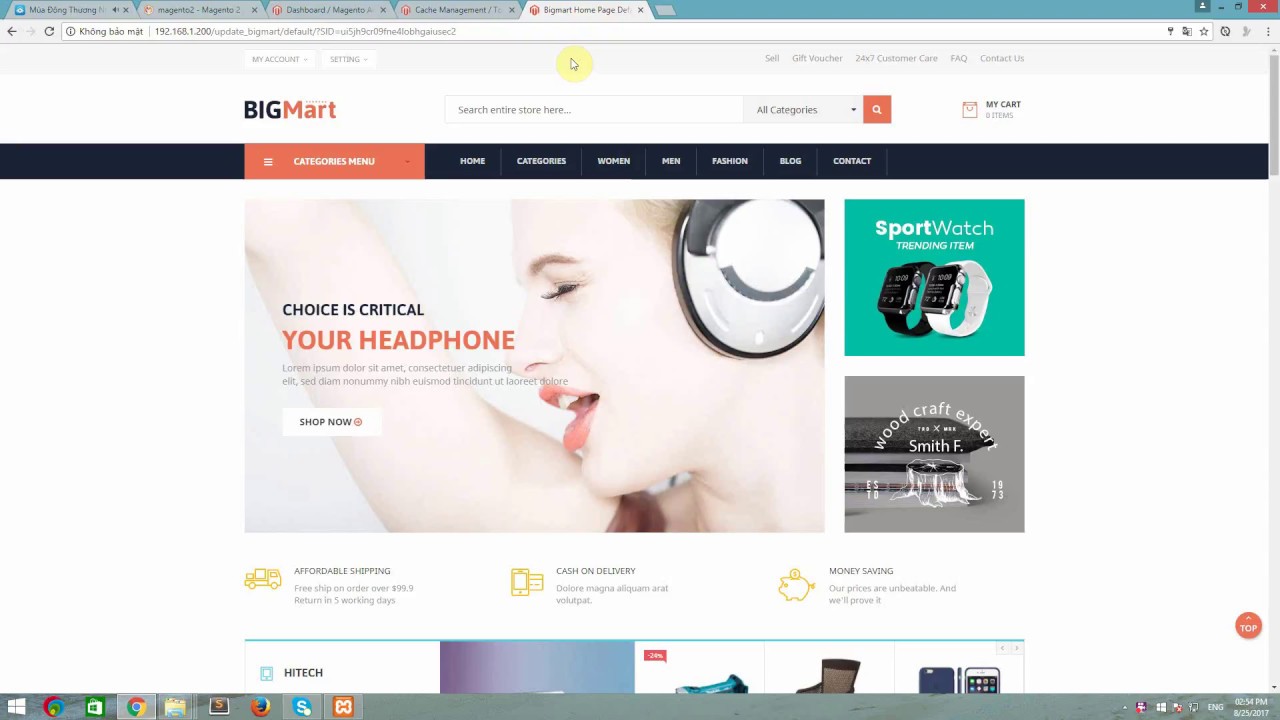1280x720 pixels.
Task: Bookmark this page with the star icon
Action: 1204,31
